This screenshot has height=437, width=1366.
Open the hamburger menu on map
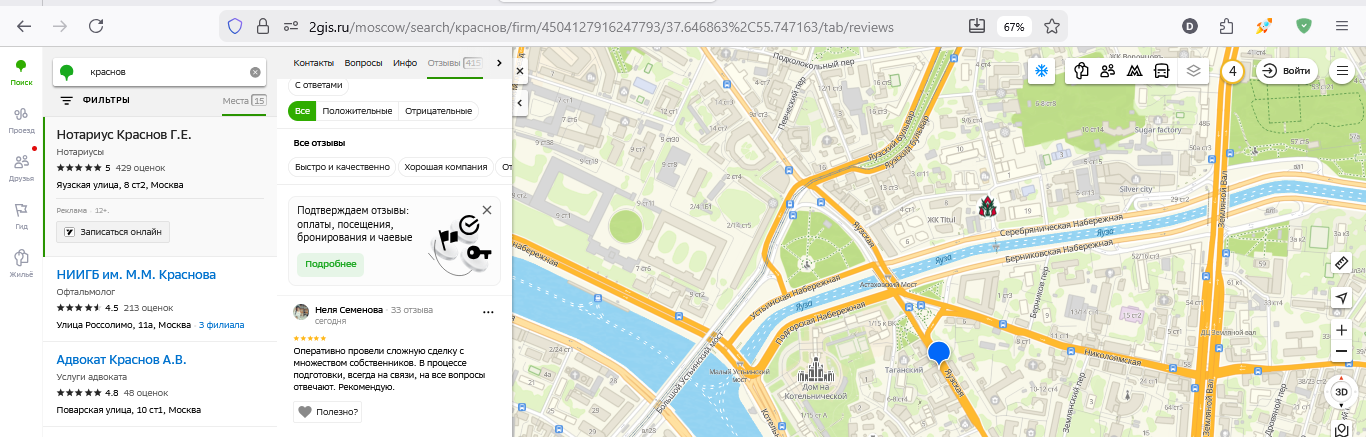point(1342,71)
